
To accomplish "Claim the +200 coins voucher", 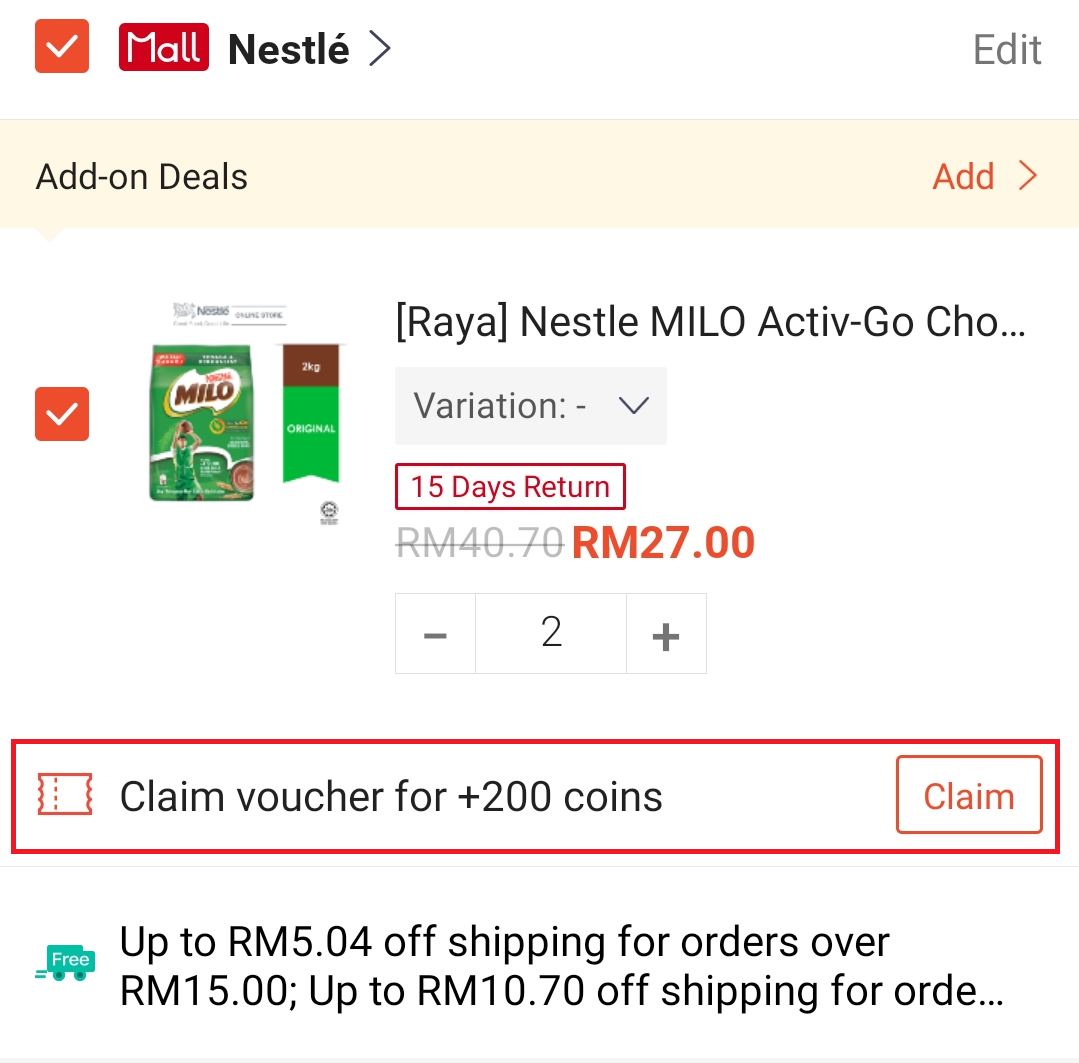I will (968, 796).
